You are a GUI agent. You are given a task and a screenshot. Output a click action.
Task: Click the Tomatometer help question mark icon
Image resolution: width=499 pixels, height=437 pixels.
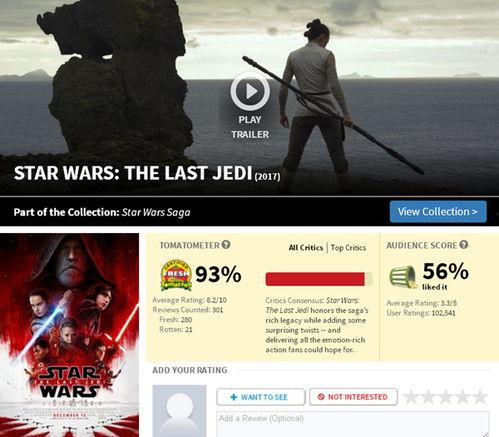point(226,245)
